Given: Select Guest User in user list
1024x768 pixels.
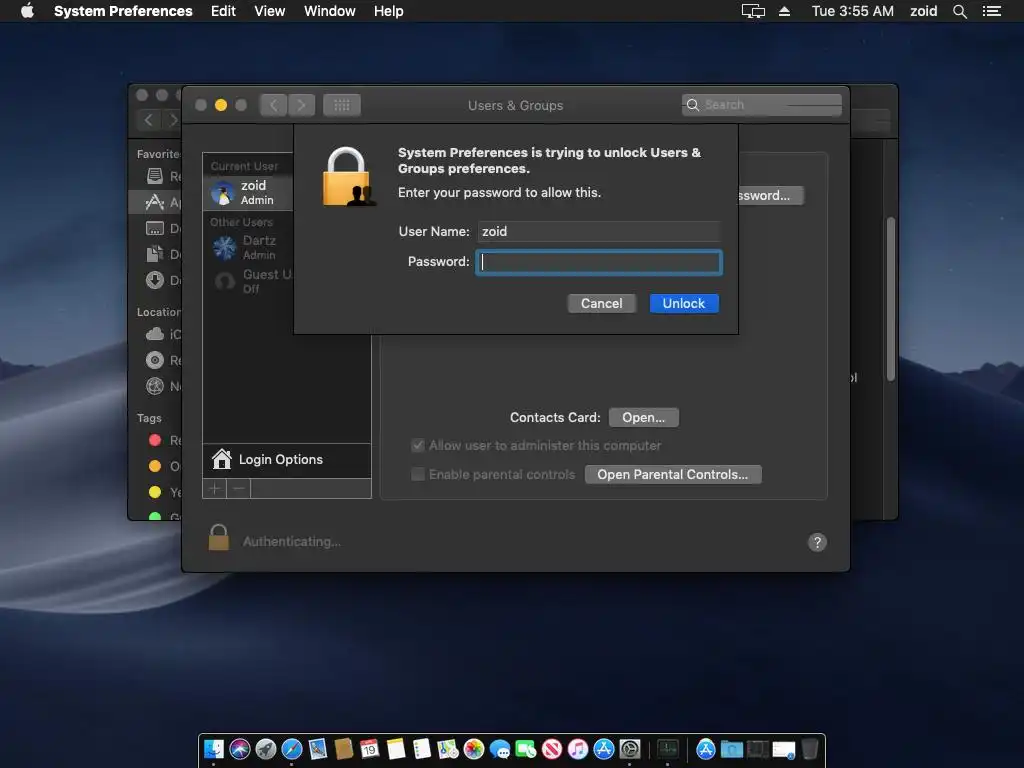Looking at the screenshot, I should 248,281.
